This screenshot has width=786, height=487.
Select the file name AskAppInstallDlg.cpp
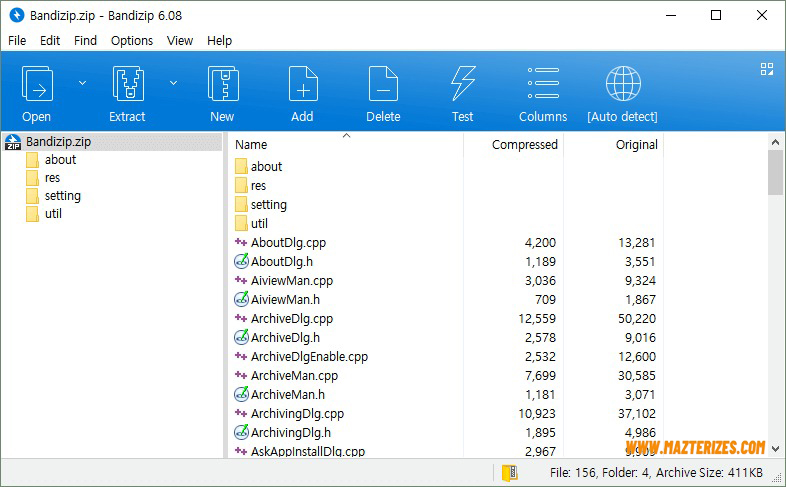[308, 451]
